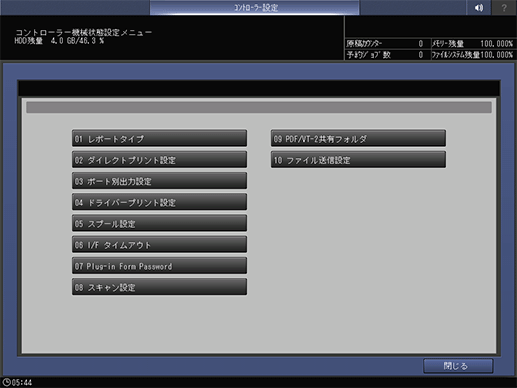Image resolution: width=517 pixels, height=388 pixels.
Task: Click the speaker sound icon
Action: 479,7
